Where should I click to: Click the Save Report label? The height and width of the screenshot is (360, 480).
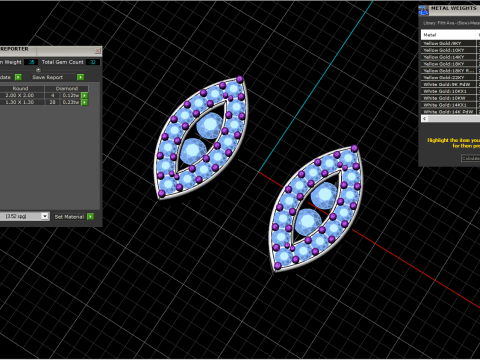tap(47, 77)
